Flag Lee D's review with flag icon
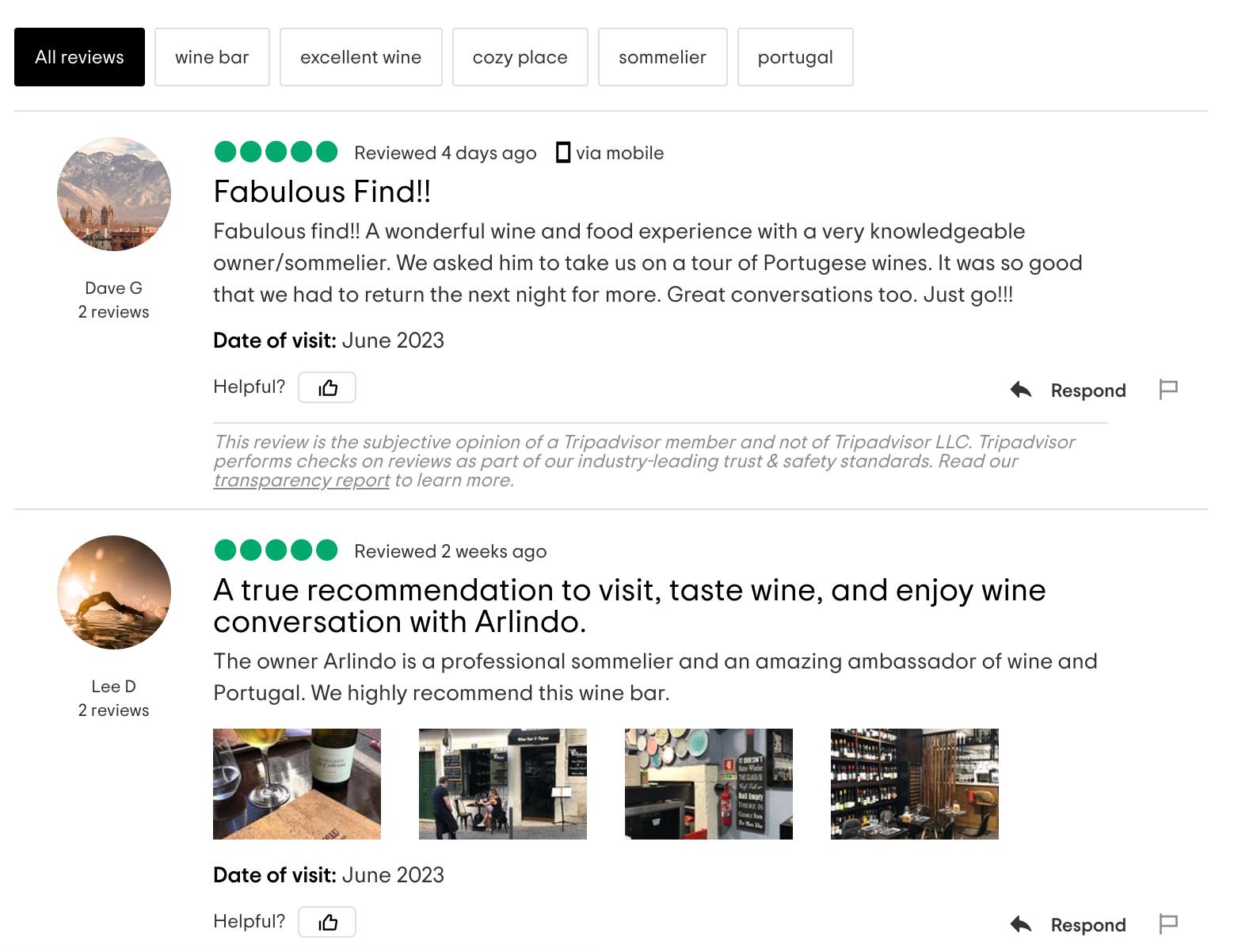The width and height of the screenshot is (1234, 952). coord(1168,924)
